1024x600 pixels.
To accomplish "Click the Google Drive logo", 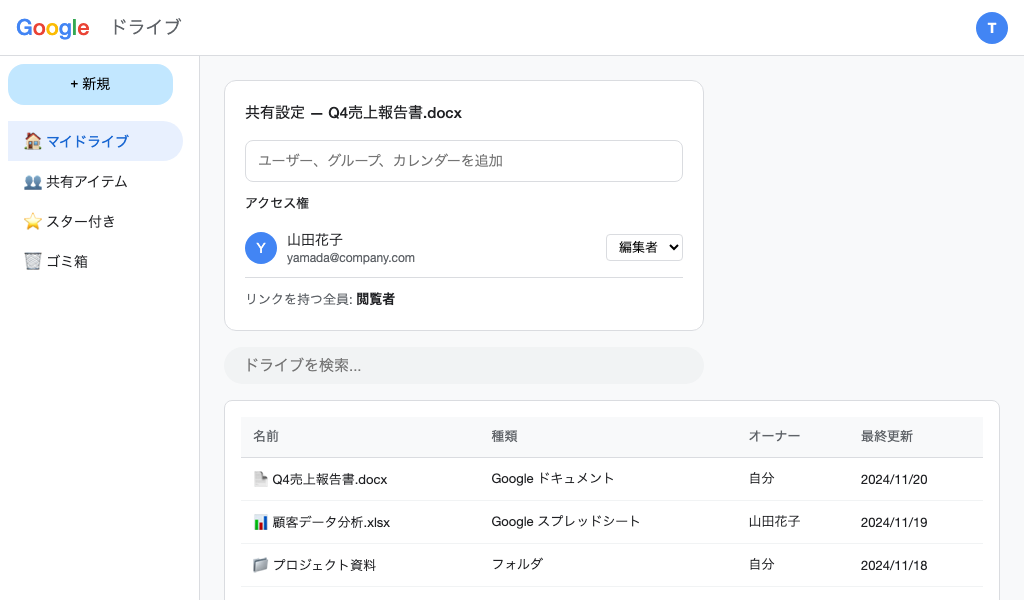I will point(52,28).
